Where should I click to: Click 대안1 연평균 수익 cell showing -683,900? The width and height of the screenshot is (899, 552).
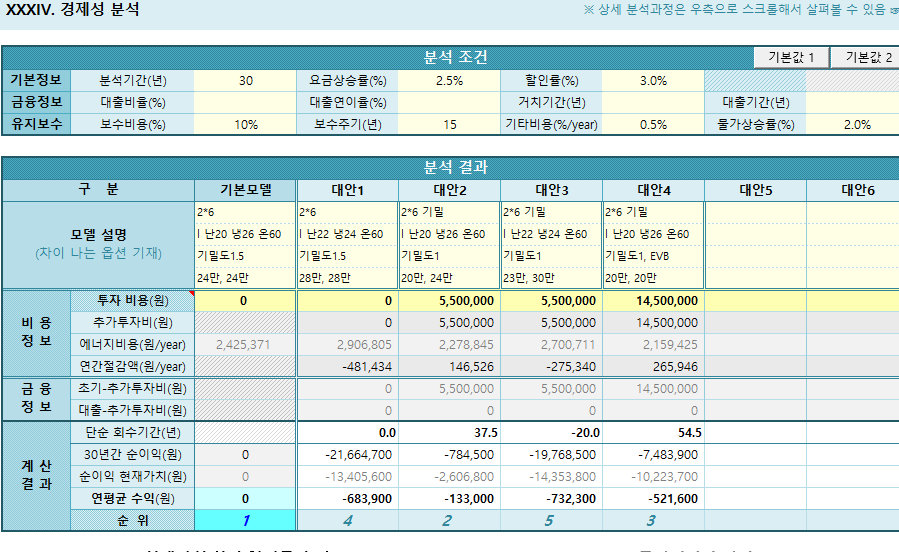click(x=347, y=498)
